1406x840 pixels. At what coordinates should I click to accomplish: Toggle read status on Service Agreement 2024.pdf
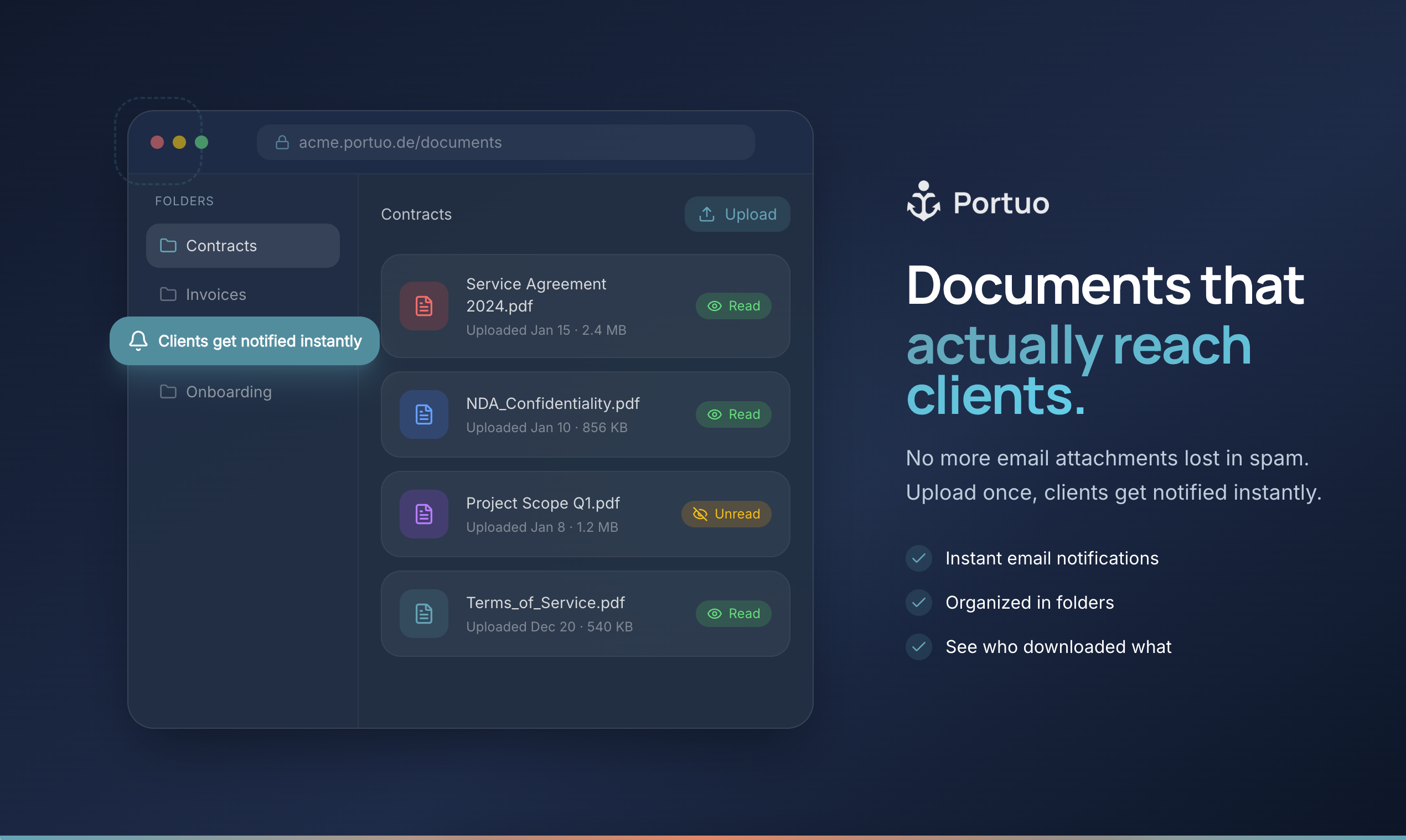point(733,305)
